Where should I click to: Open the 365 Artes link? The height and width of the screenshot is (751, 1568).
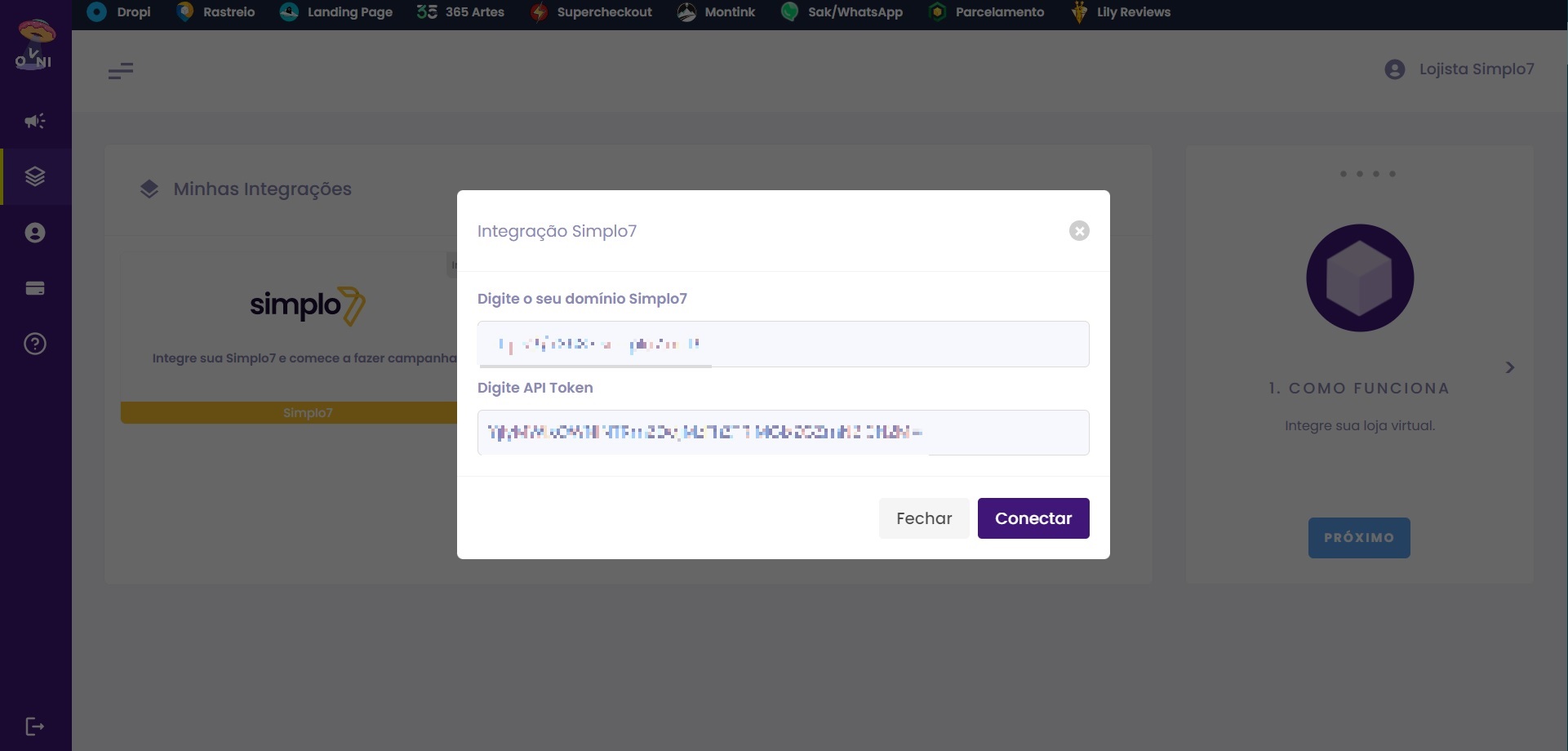475,12
